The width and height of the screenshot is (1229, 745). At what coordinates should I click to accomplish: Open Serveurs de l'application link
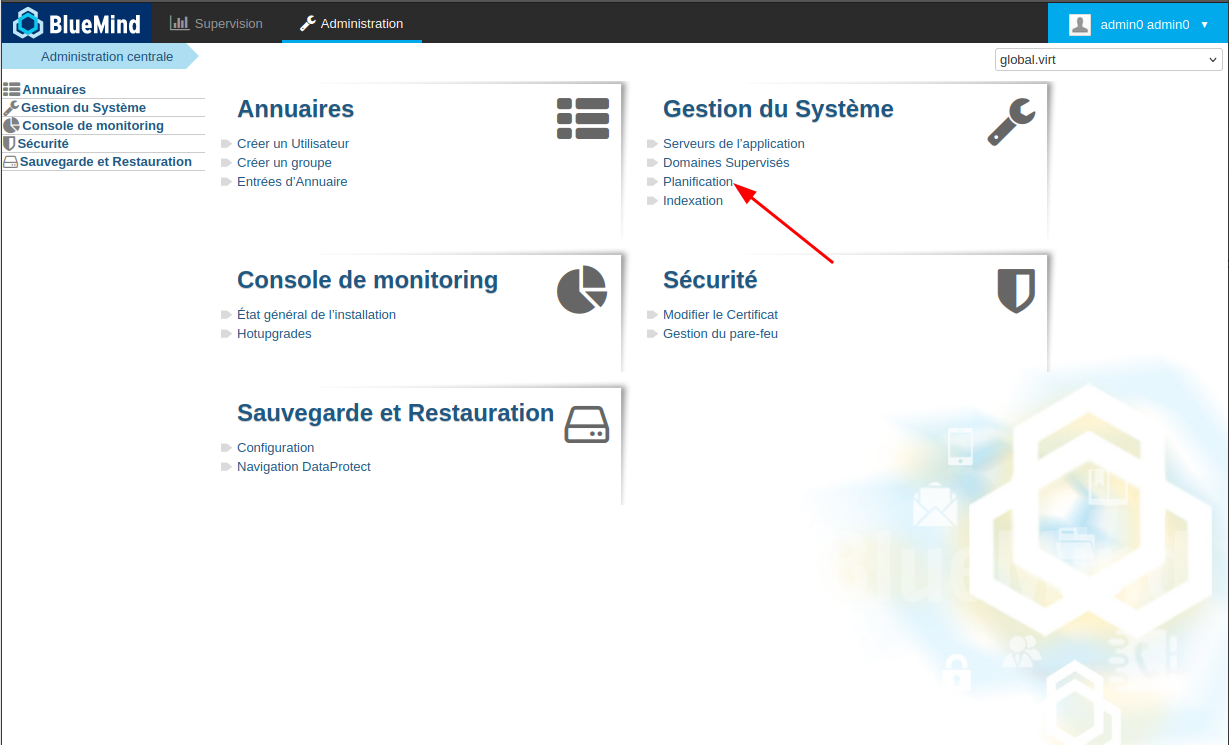tap(733, 144)
